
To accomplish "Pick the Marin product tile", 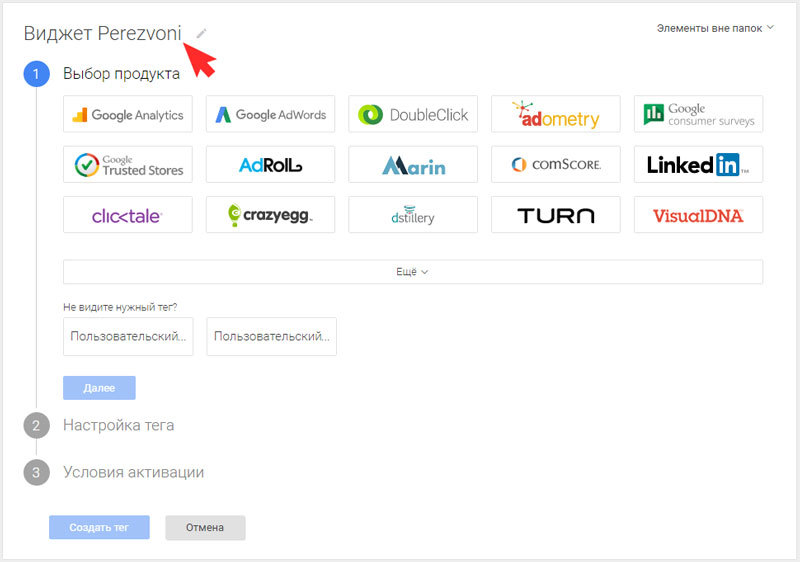I will tap(413, 165).
